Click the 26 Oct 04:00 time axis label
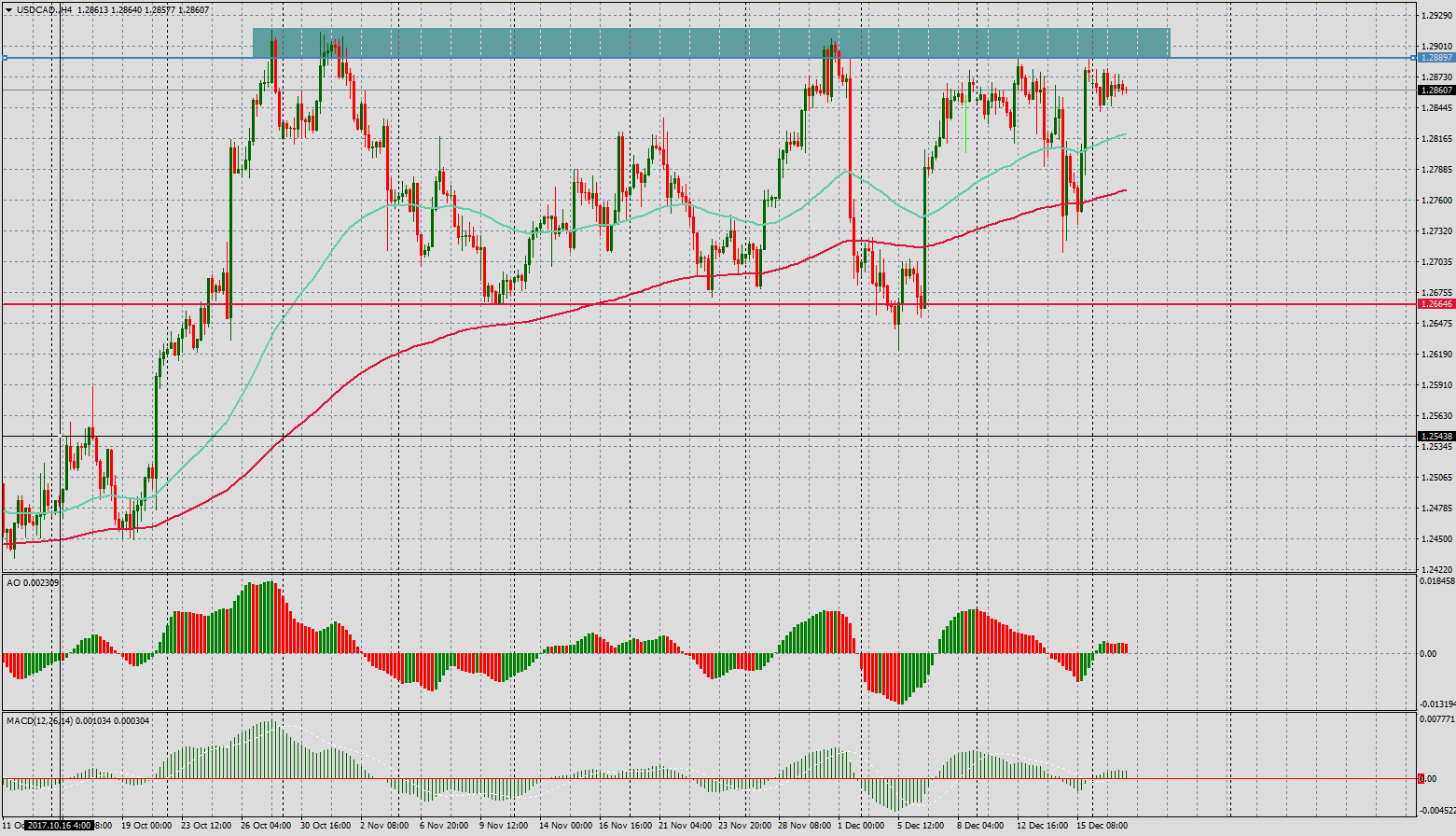1456x836 pixels. click(267, 826)
